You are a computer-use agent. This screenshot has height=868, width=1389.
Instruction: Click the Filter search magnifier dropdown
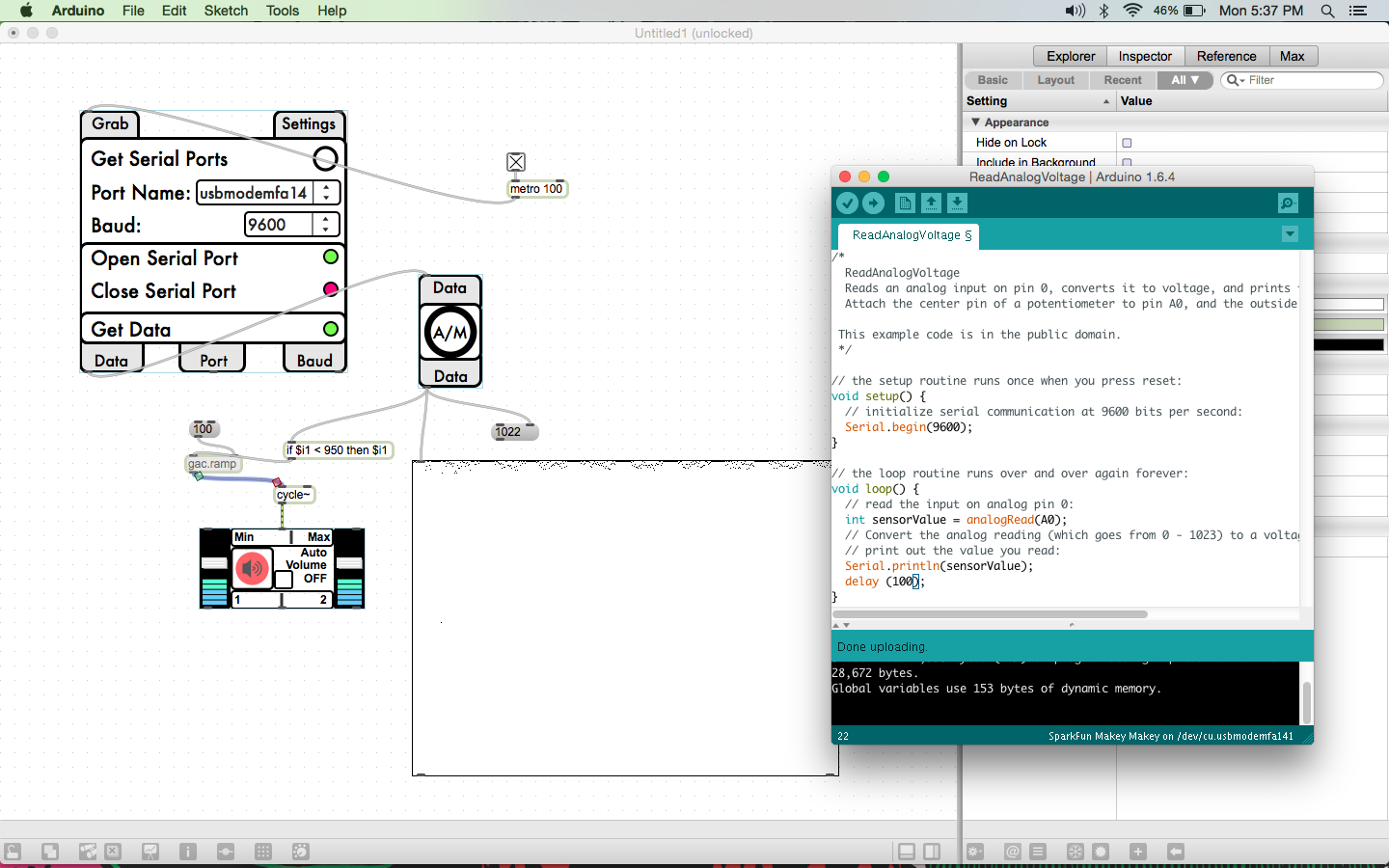pos(1236,80)
